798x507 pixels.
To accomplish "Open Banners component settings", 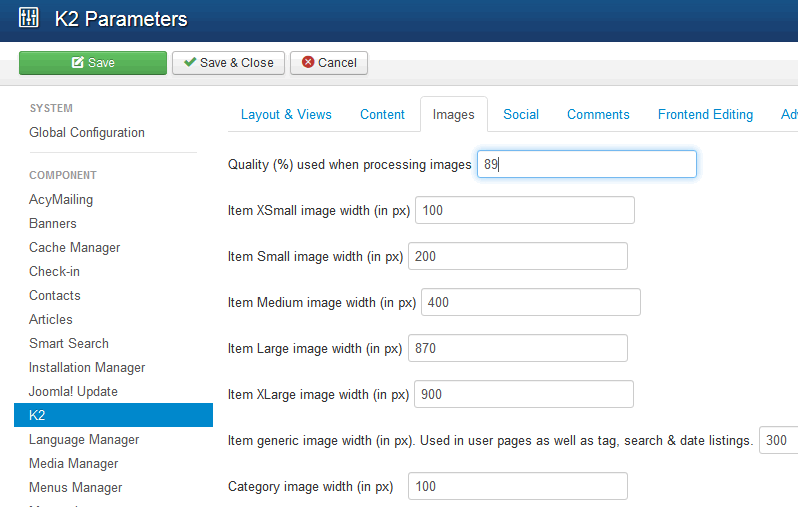I will pyautogui.click(x=53, y=223).
